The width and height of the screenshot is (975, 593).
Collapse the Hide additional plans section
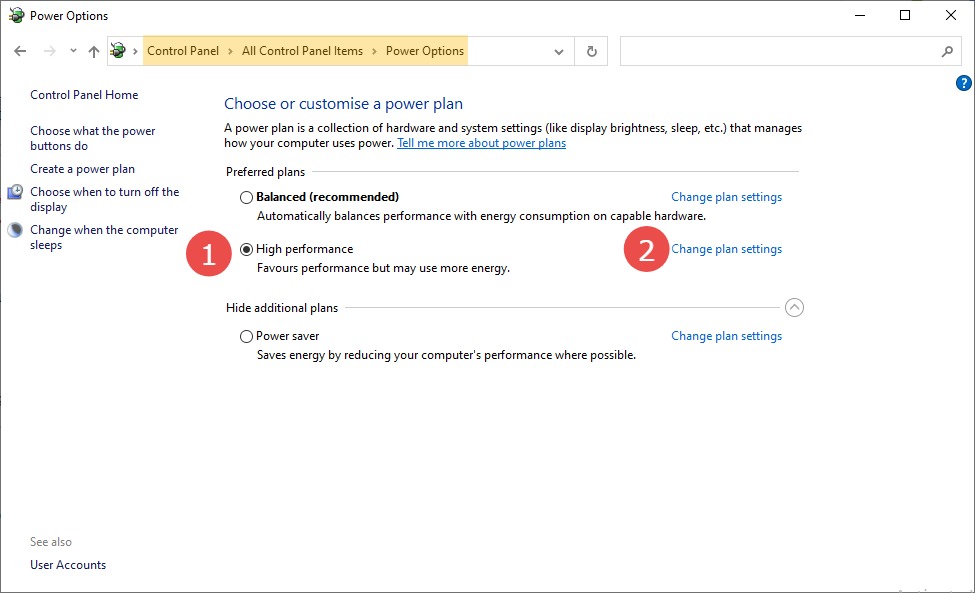(794, 308)
